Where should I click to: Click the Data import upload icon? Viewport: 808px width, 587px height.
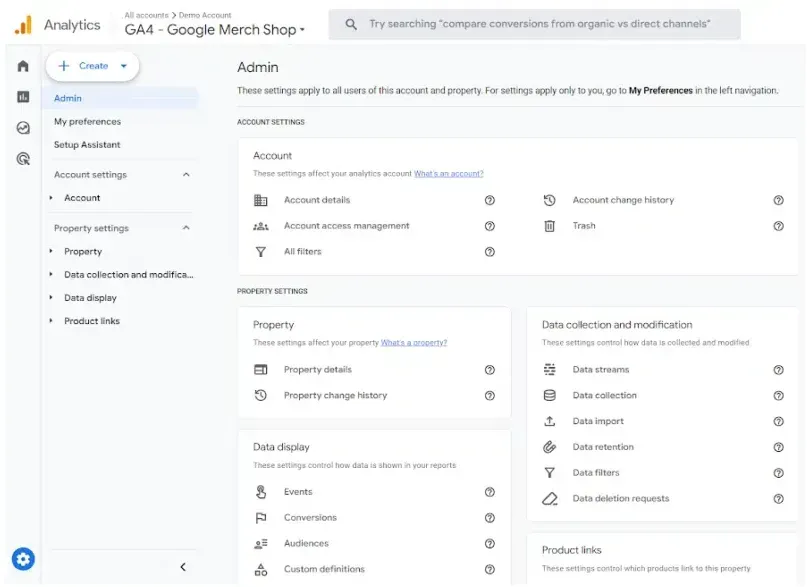[549, 421]
